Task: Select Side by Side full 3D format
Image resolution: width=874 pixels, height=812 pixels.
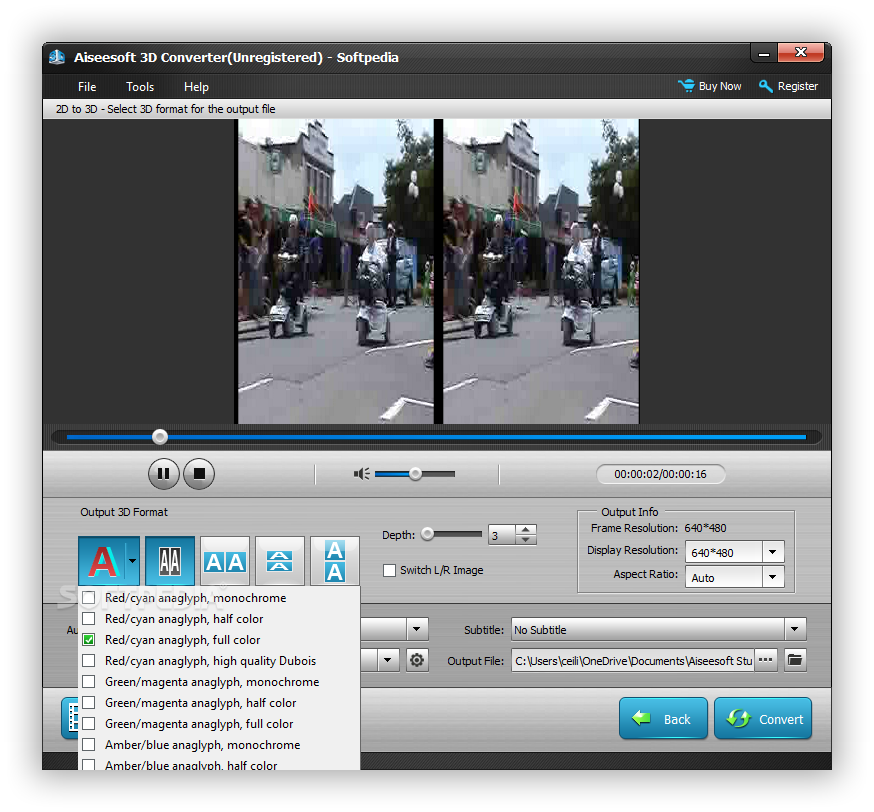Action: click(x=225, y=561)
